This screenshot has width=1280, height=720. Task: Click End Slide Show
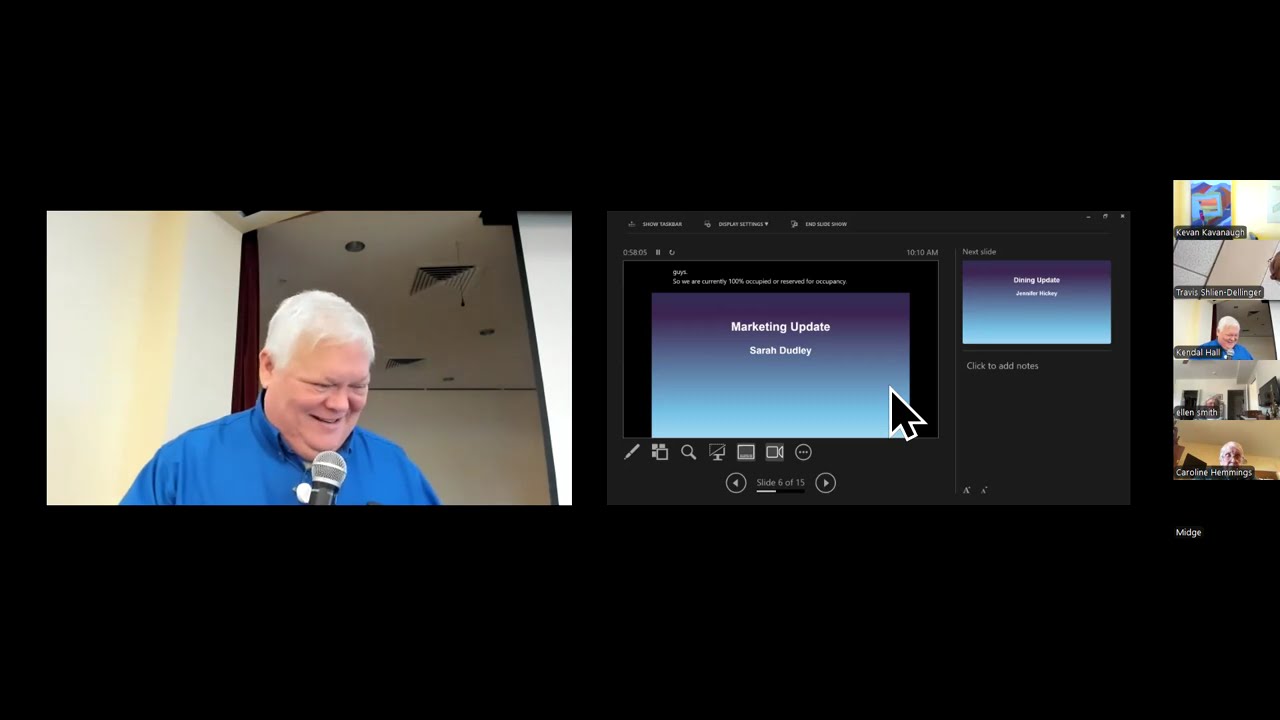819,224
